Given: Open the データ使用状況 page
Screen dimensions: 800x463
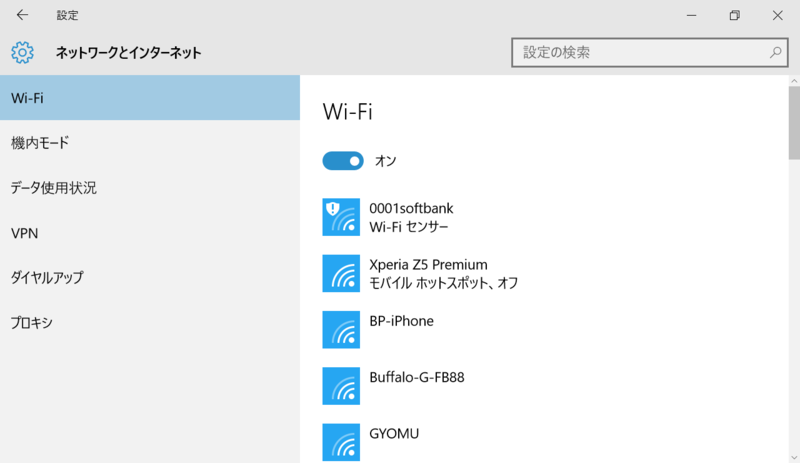Looking at the screenshot, I should [150, 188].
